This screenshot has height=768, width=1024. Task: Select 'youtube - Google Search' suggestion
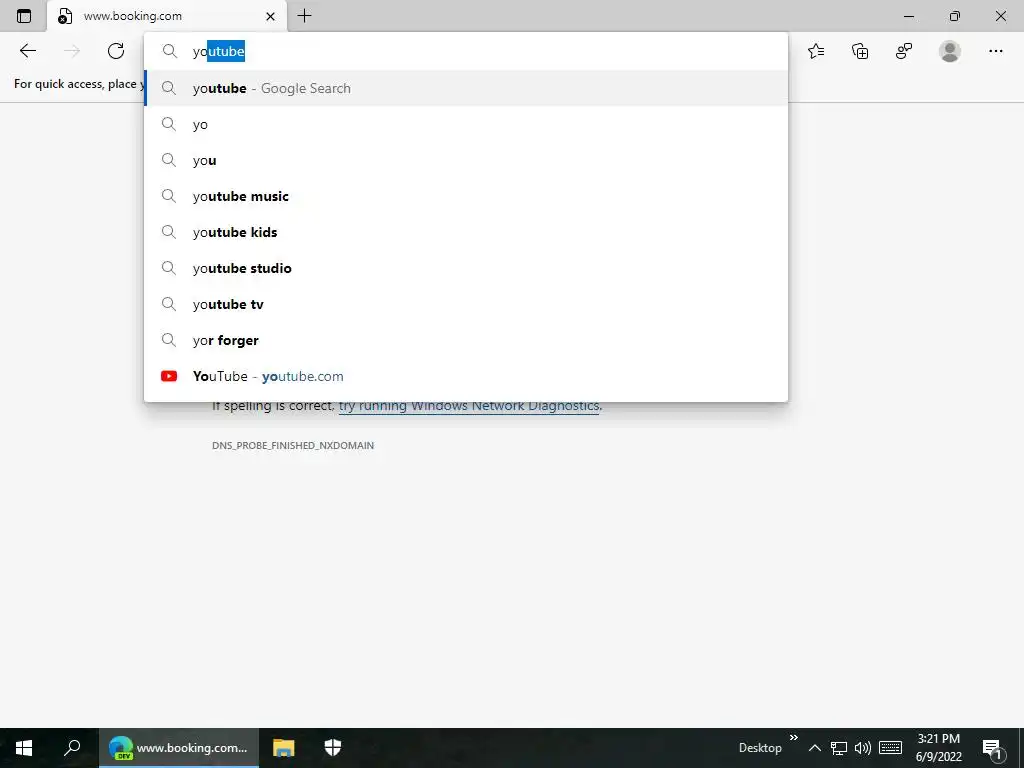(466, 88)
